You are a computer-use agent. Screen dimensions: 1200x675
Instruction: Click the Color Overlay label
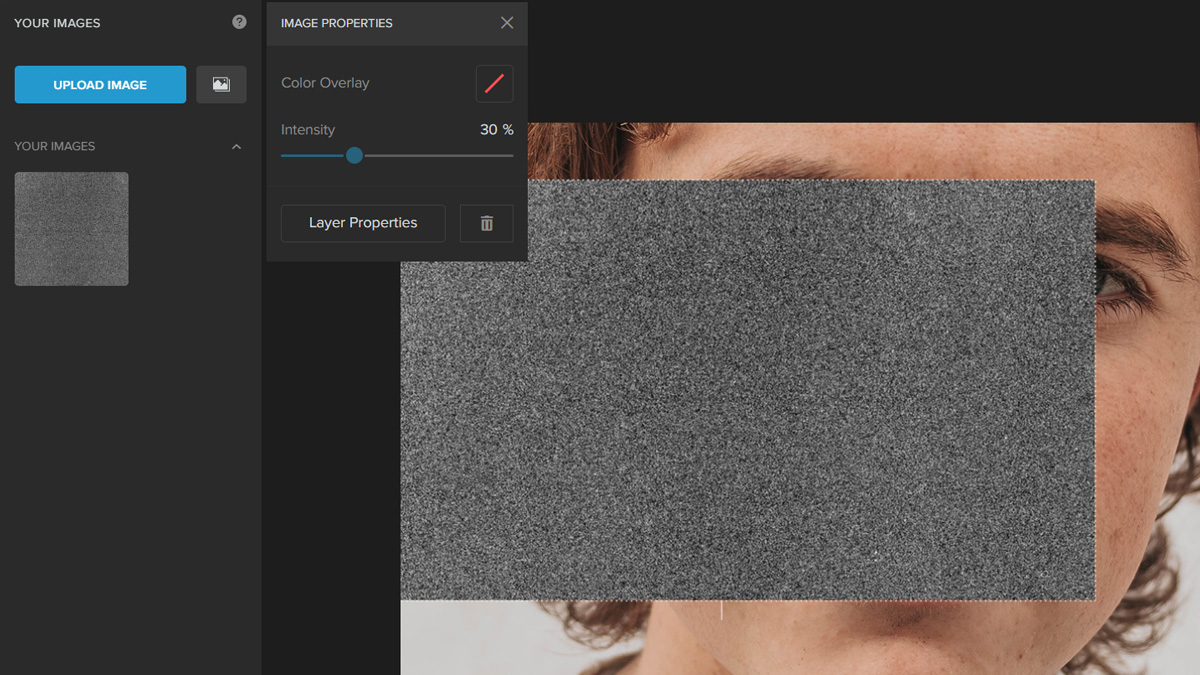(x=325, y=83)
